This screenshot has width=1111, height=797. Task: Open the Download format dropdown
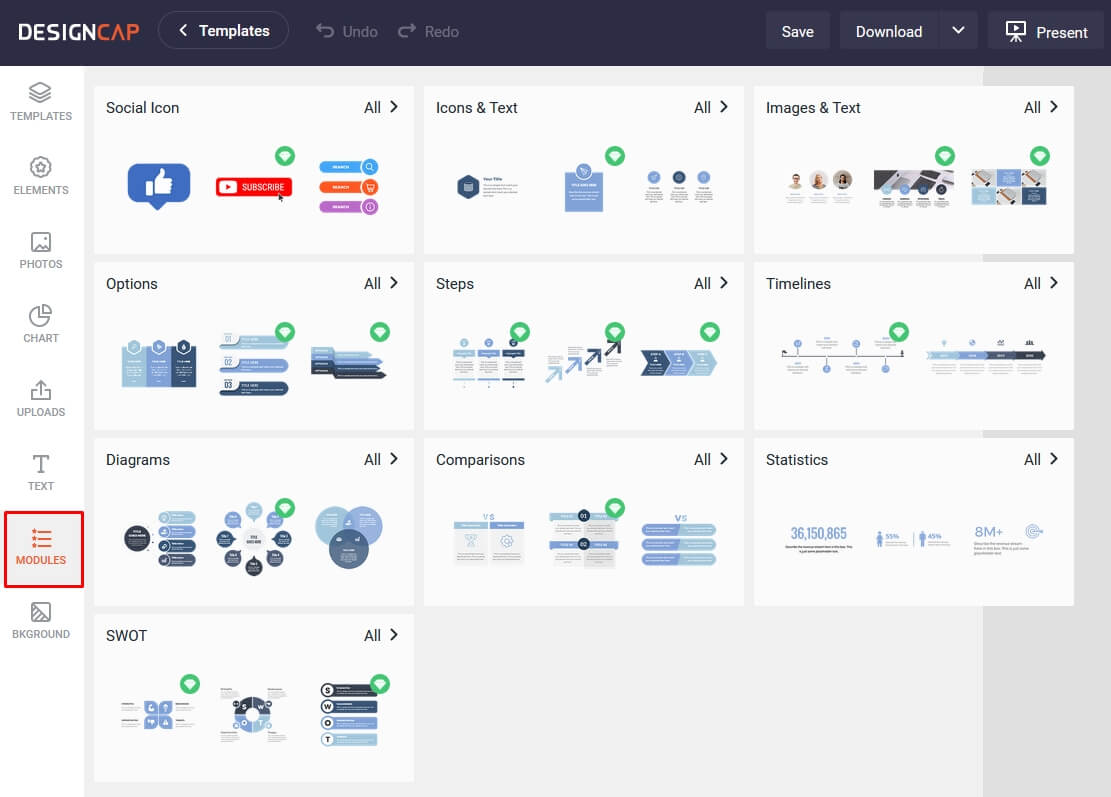(x=958, y=30)
